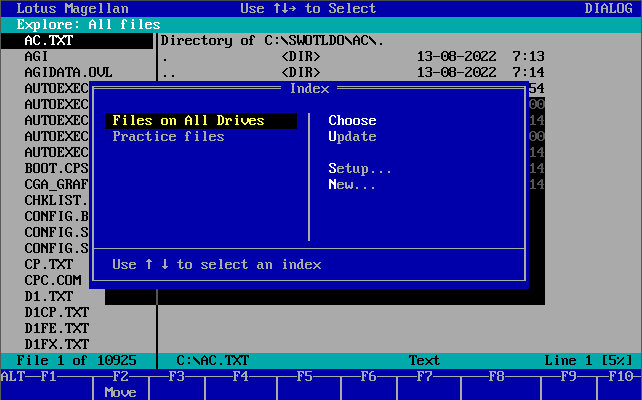Click the ALT indicator in the key bar
Viewport: 642px width, 400px height.
click(13, 377)
